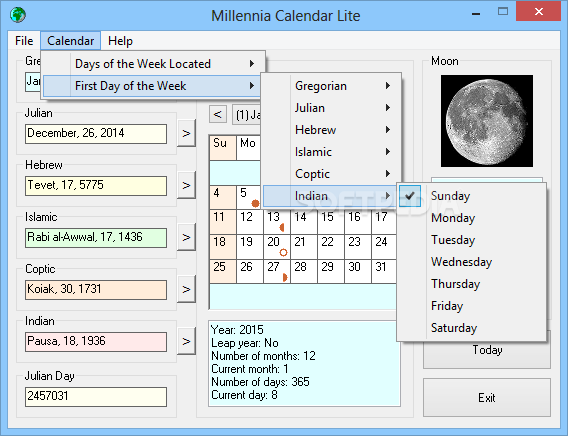Select day 19 in the calendar
The width and height of the screenshot is (568, 436).
pyautogui.click(x=250, y=247)
